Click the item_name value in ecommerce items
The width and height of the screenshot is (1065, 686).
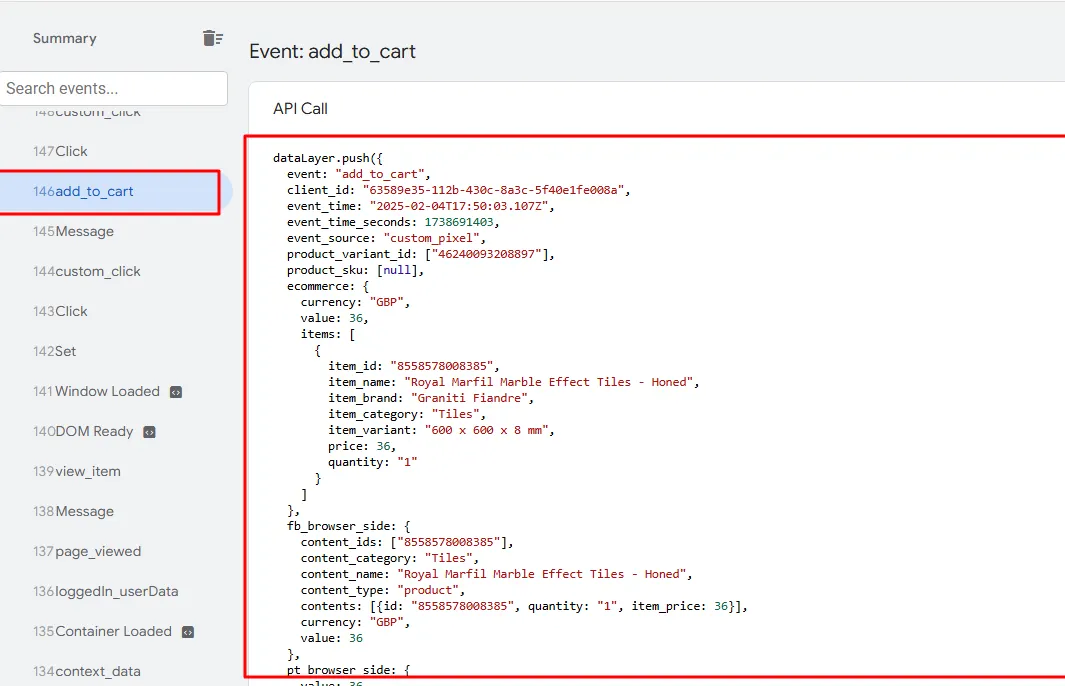(x=548, y=382)
